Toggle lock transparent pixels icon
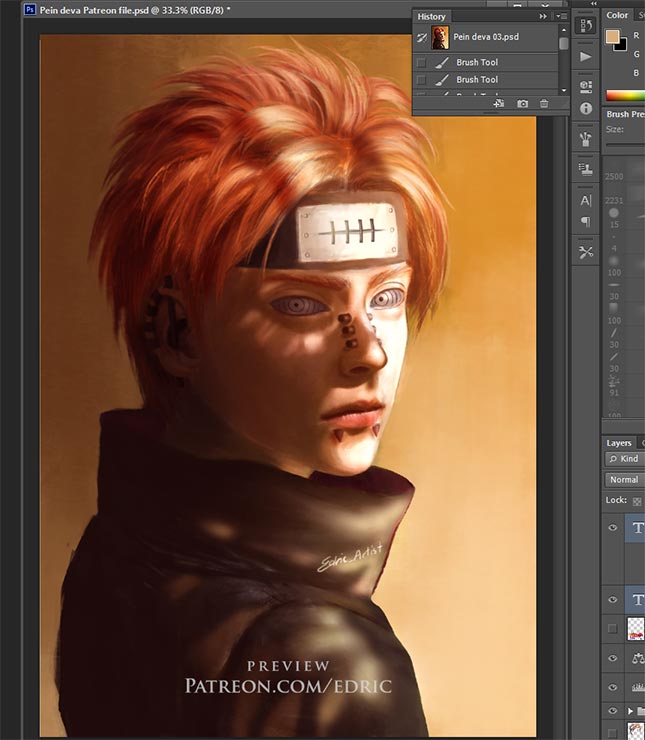Viewport: 645px width, 740px height. [637, 501]
